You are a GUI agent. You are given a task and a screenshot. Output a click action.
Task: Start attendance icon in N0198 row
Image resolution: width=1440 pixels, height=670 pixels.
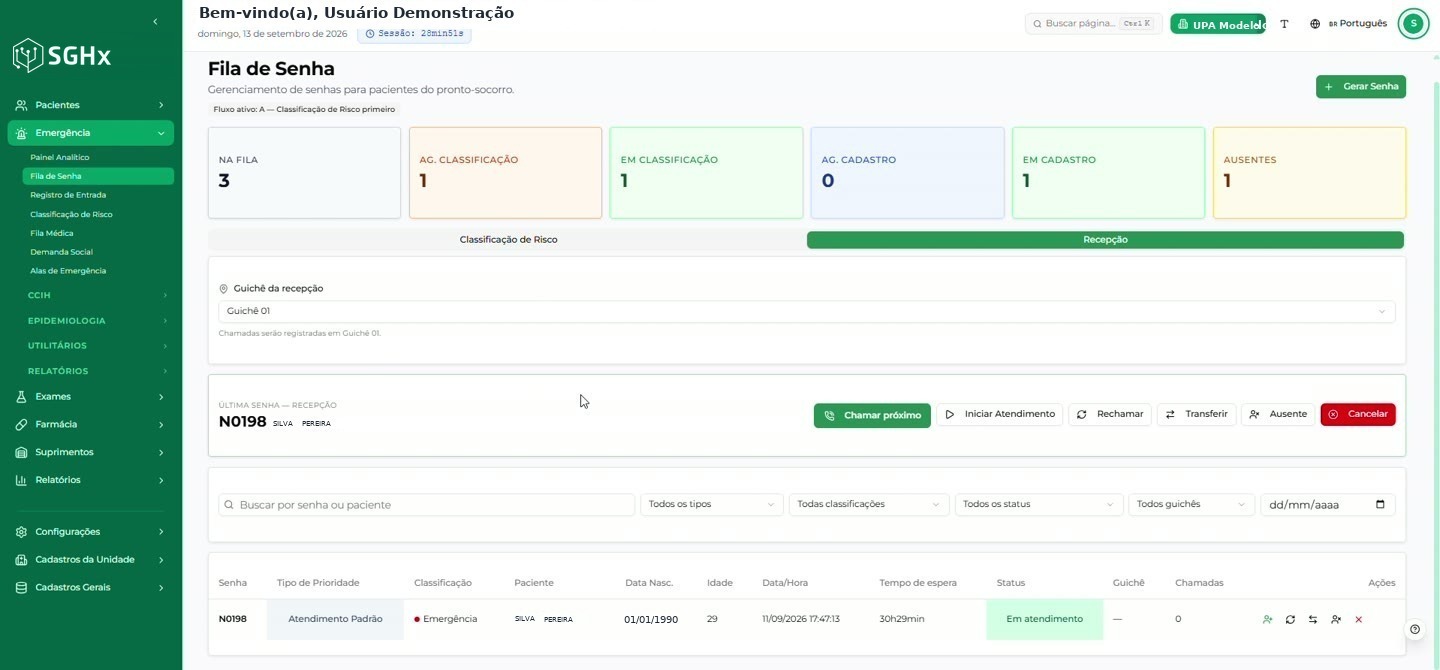coord(1267,620)
